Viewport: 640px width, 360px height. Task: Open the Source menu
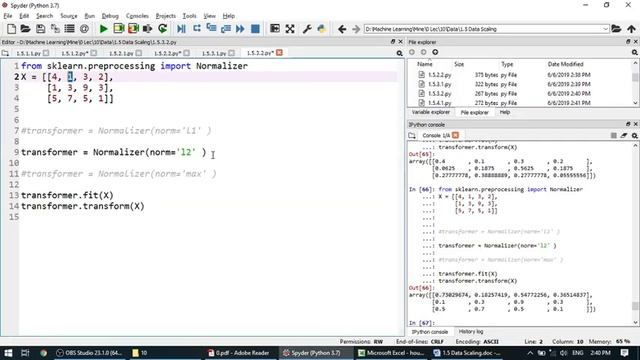coord(69,16)
